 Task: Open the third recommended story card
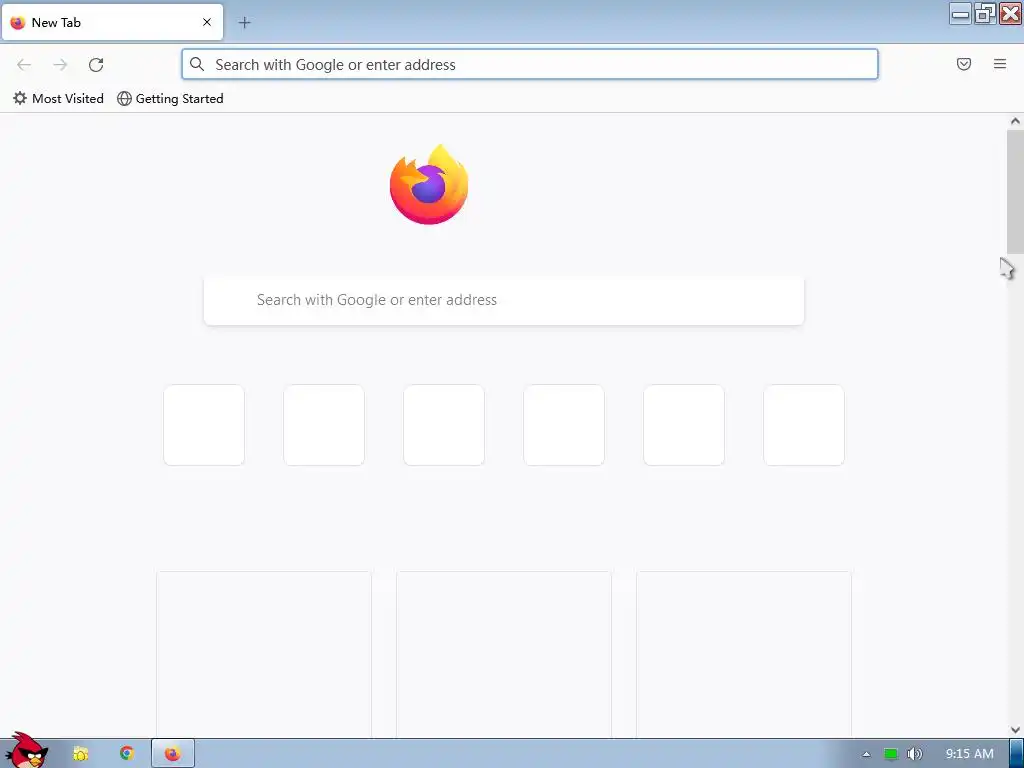(744, 654)
